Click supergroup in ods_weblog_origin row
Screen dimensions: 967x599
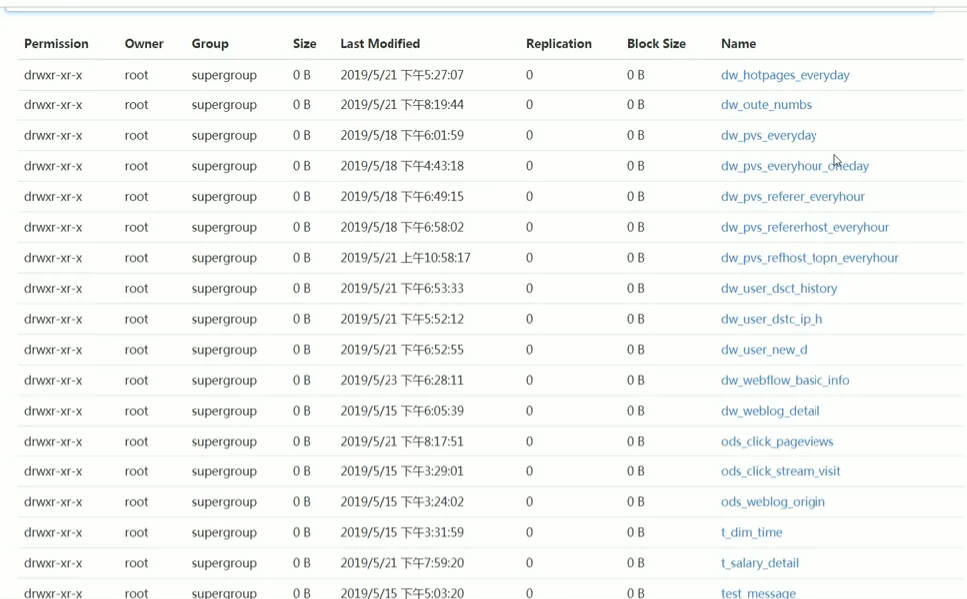[x=224, y=502]
